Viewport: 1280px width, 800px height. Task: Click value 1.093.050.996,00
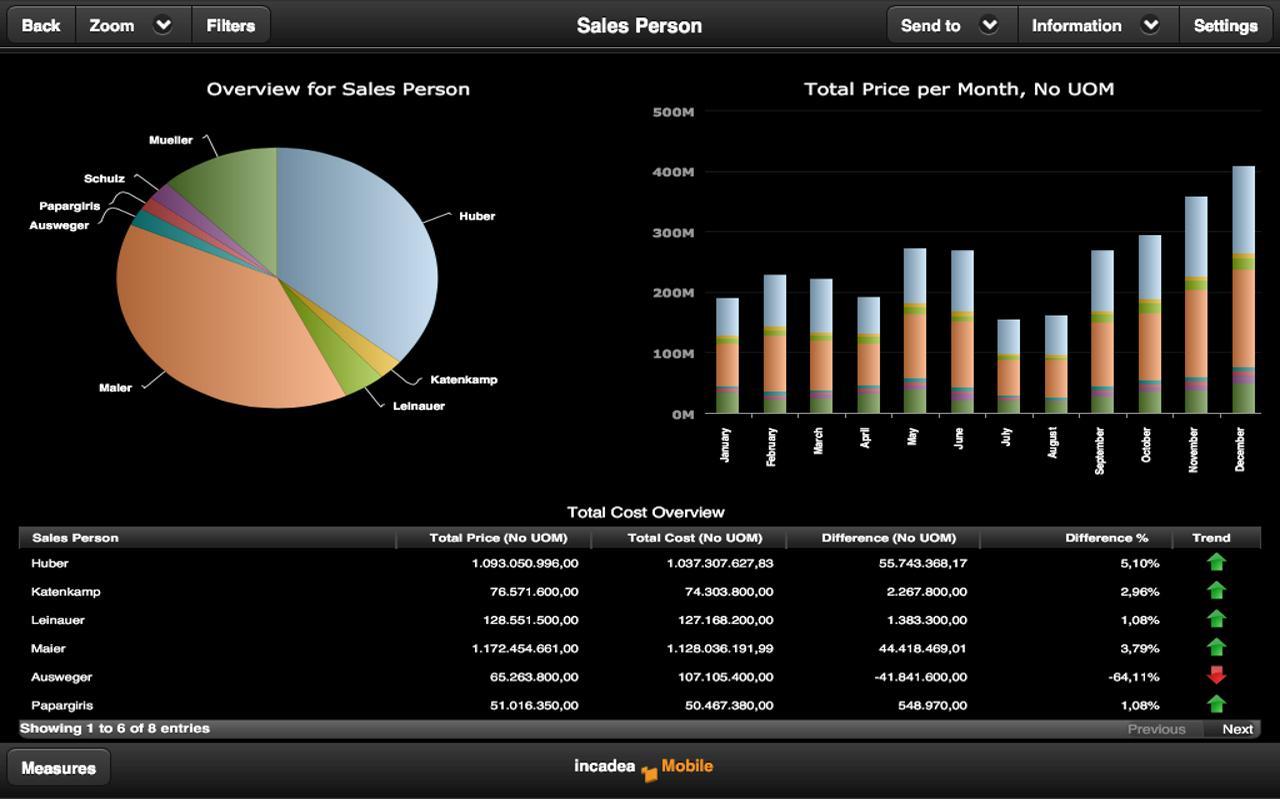click(525, 563)
